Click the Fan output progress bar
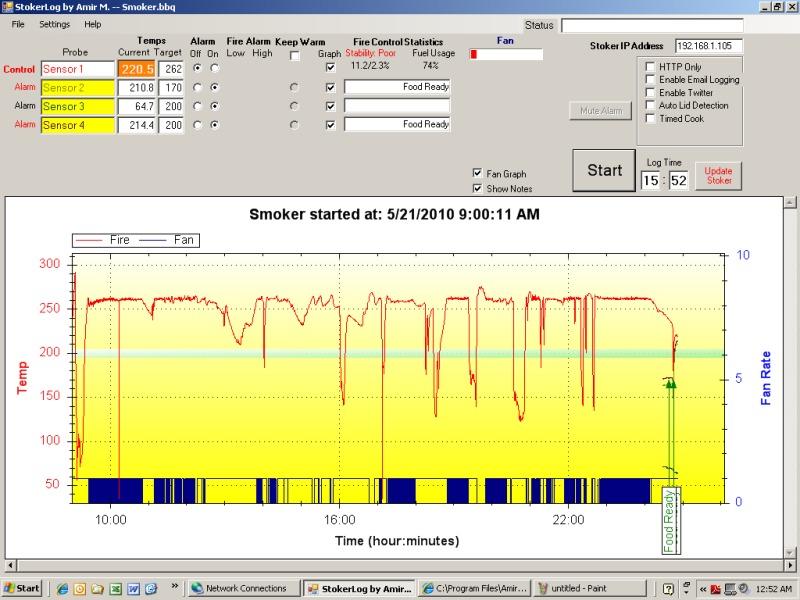Image resolution: width=800 pixels, height=600 pixels. tap(506, 54)
